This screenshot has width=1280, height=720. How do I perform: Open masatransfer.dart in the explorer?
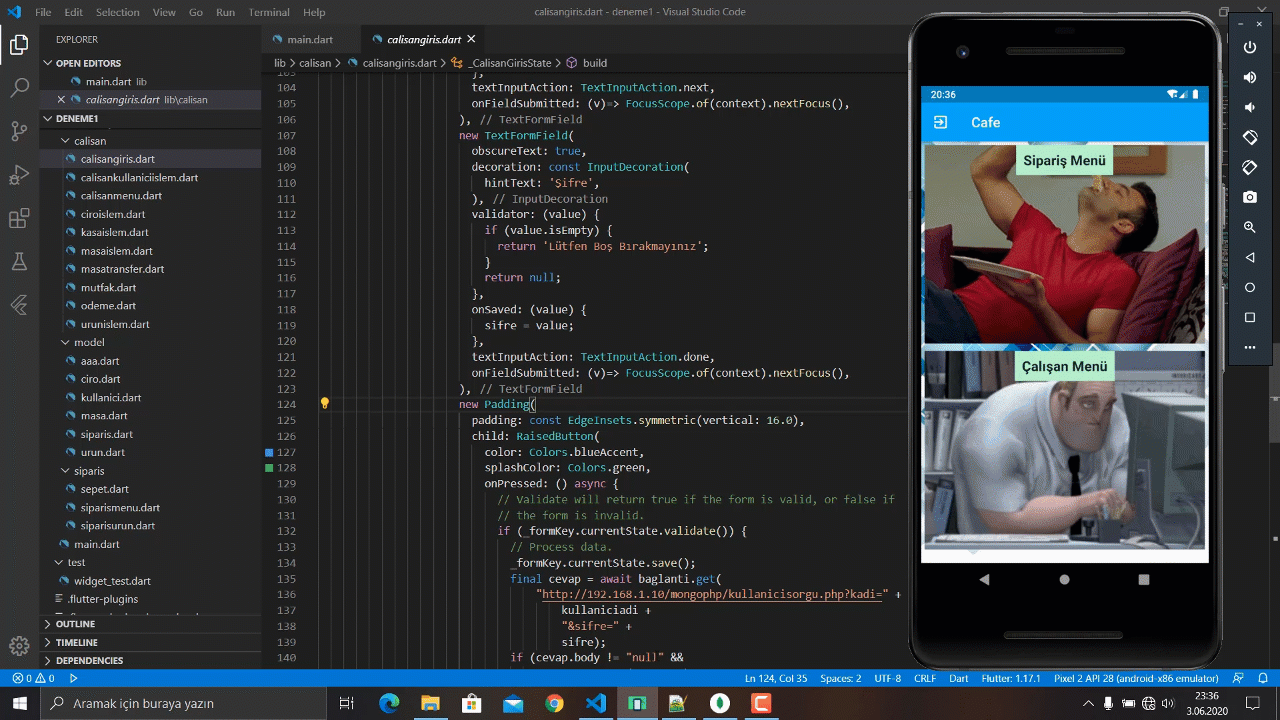coord(122,269)
